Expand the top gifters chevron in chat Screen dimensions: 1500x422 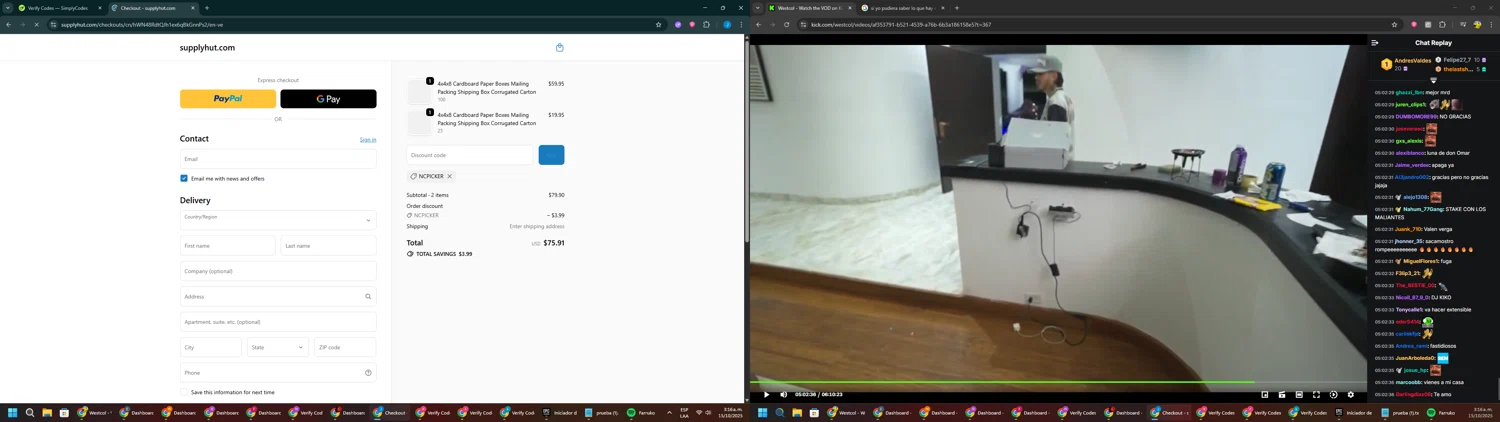[x=1433, y=81]
